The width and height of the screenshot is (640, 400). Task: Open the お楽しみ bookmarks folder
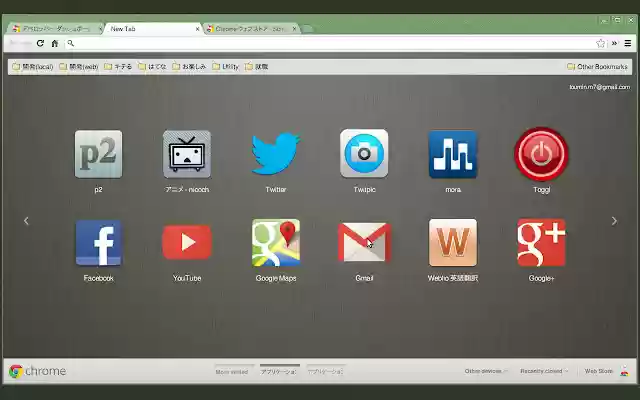[x=189, y=67]
